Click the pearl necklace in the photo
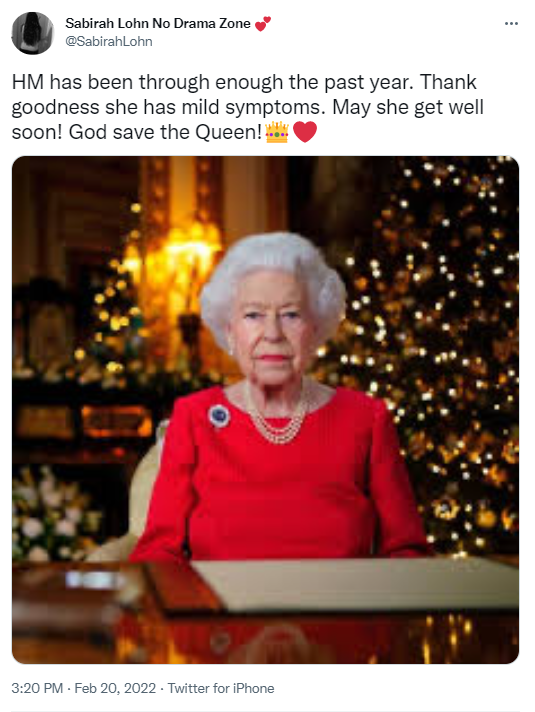 click(x=277, y=420)
